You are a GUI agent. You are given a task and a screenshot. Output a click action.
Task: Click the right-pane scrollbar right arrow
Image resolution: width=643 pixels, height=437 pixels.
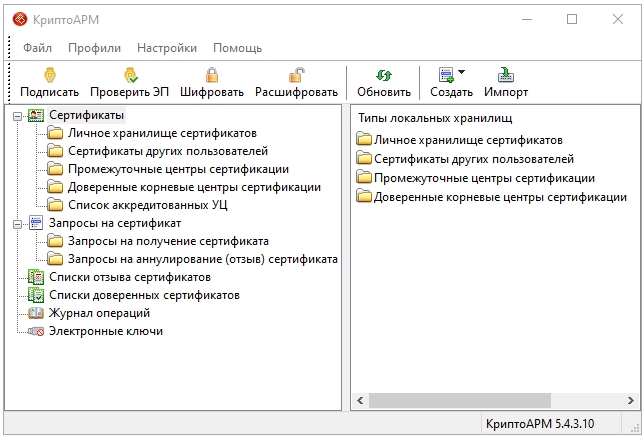coord(631,401)
